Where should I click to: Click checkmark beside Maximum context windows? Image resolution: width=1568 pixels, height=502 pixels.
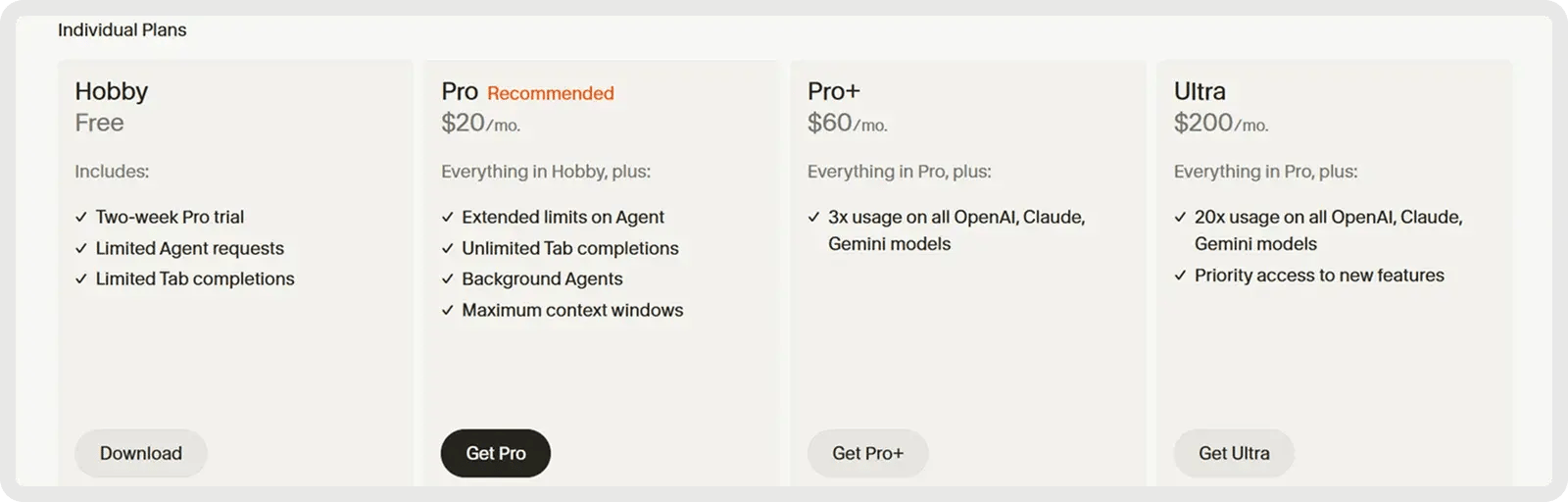(448, 311)
